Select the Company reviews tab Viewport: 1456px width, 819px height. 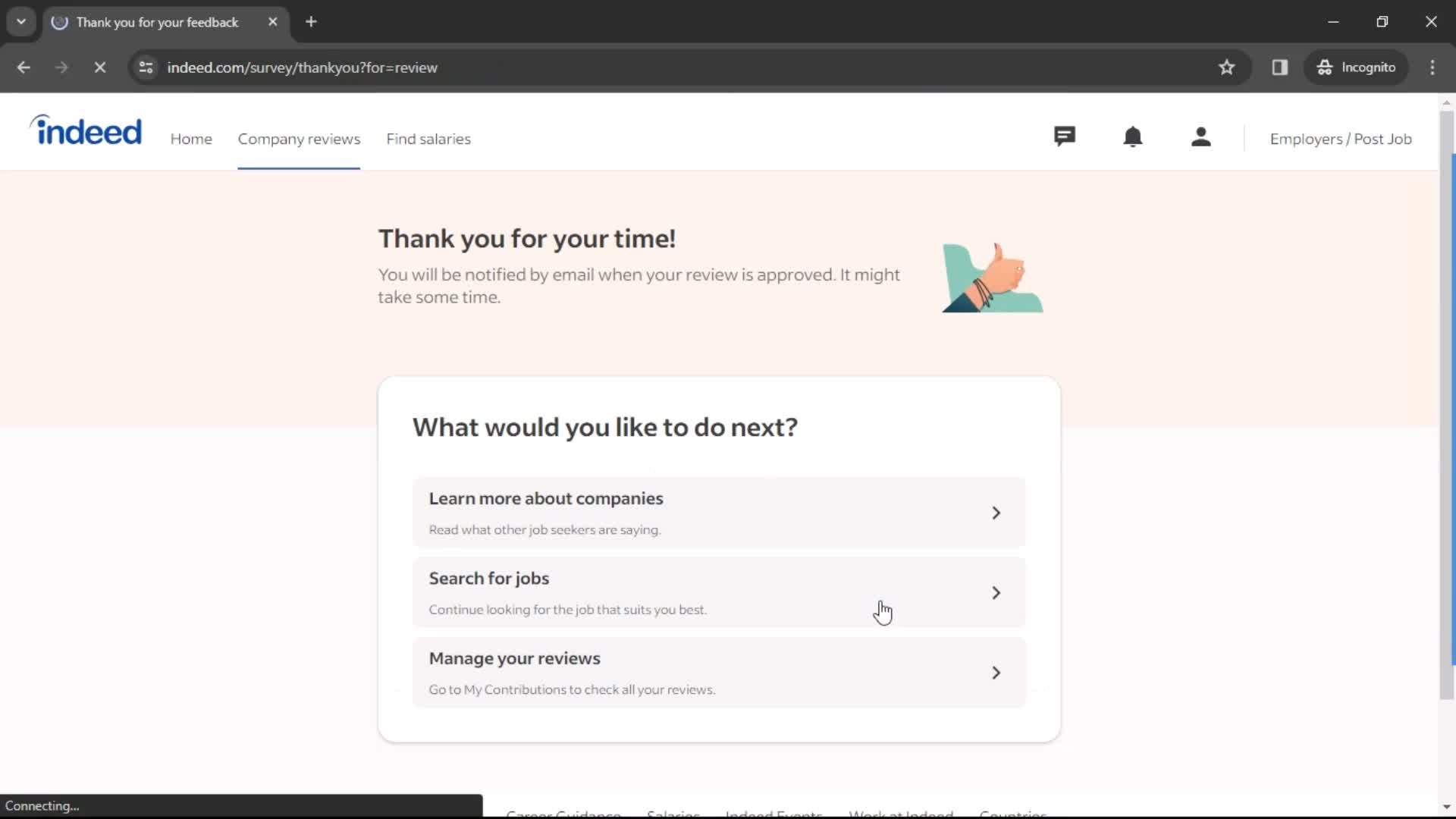pyautogui.click(x=299, y=139)
